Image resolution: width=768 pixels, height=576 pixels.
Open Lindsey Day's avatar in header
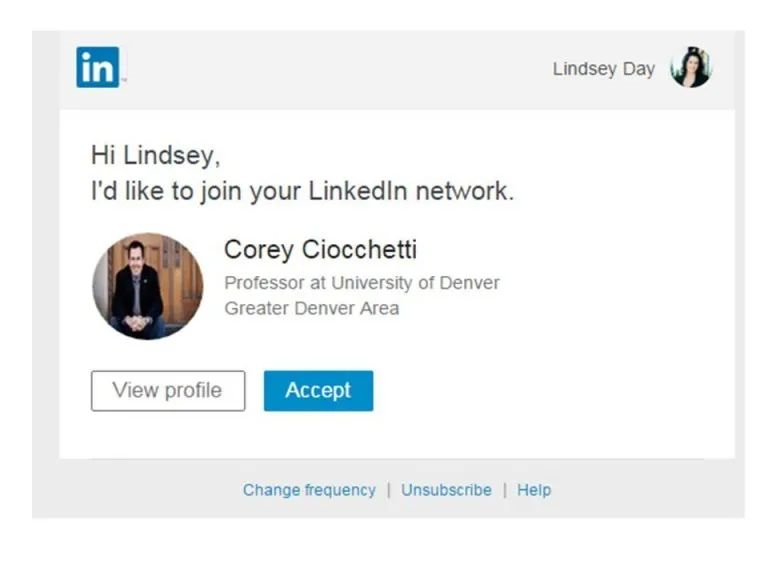click(690, 68)
